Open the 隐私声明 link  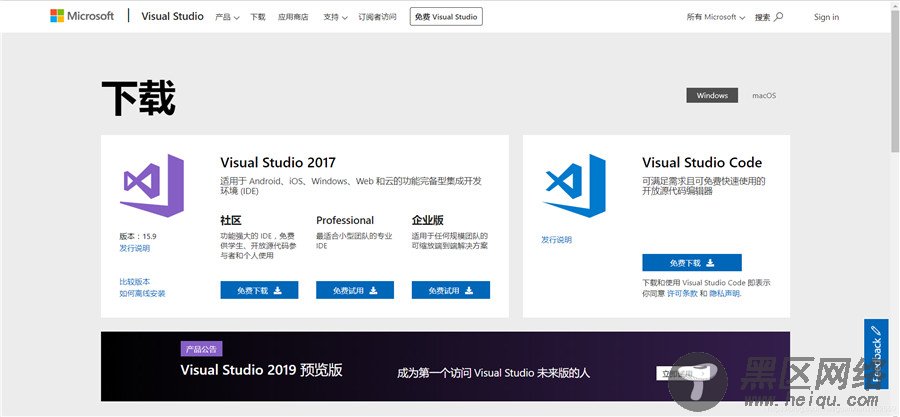725,293
